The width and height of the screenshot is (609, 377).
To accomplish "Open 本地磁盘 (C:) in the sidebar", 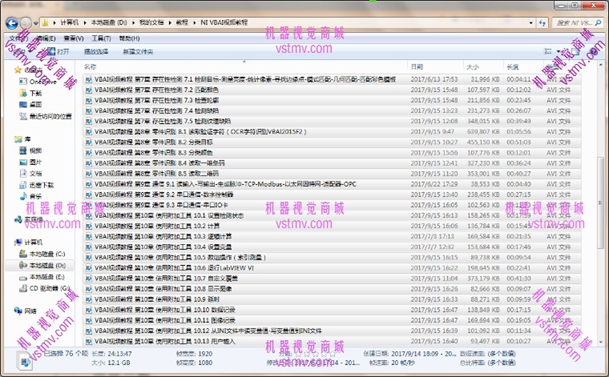I will [43, 254].
